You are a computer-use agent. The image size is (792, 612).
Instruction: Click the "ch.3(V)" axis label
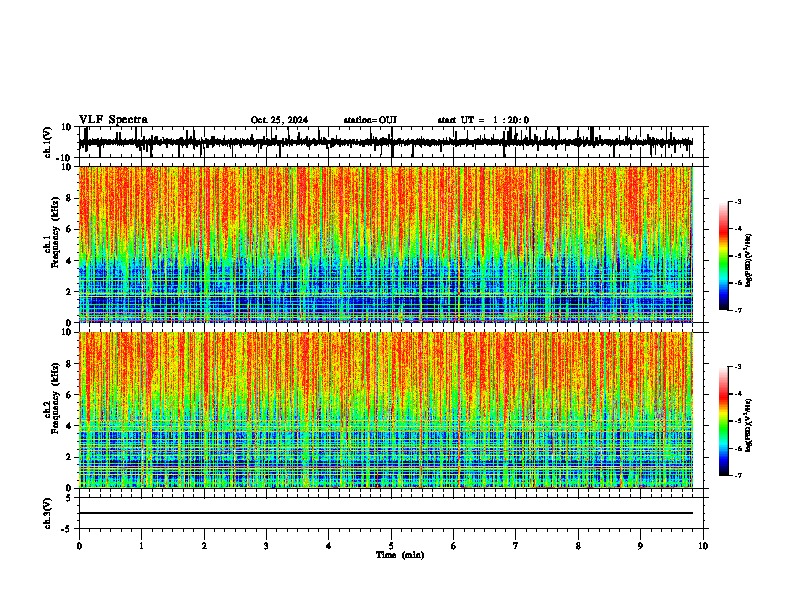point(48,513)
